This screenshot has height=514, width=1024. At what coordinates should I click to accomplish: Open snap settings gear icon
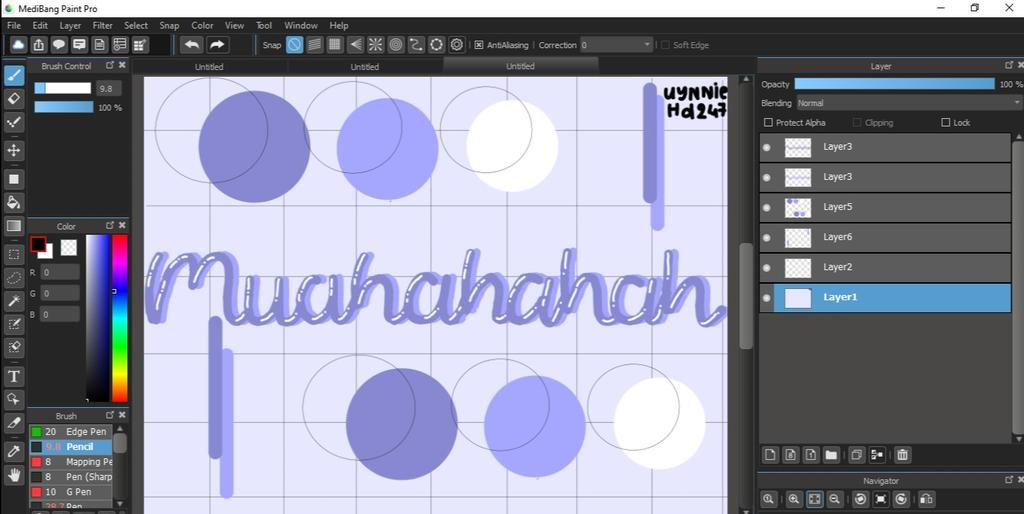pyautogui.click(x=457, y=44)
